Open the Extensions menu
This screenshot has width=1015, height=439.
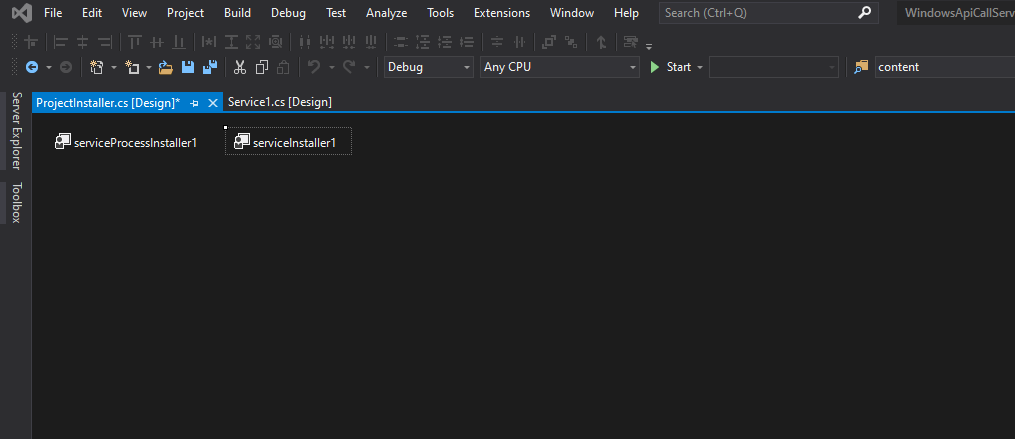pyautogui.click(x=502, y=13)
